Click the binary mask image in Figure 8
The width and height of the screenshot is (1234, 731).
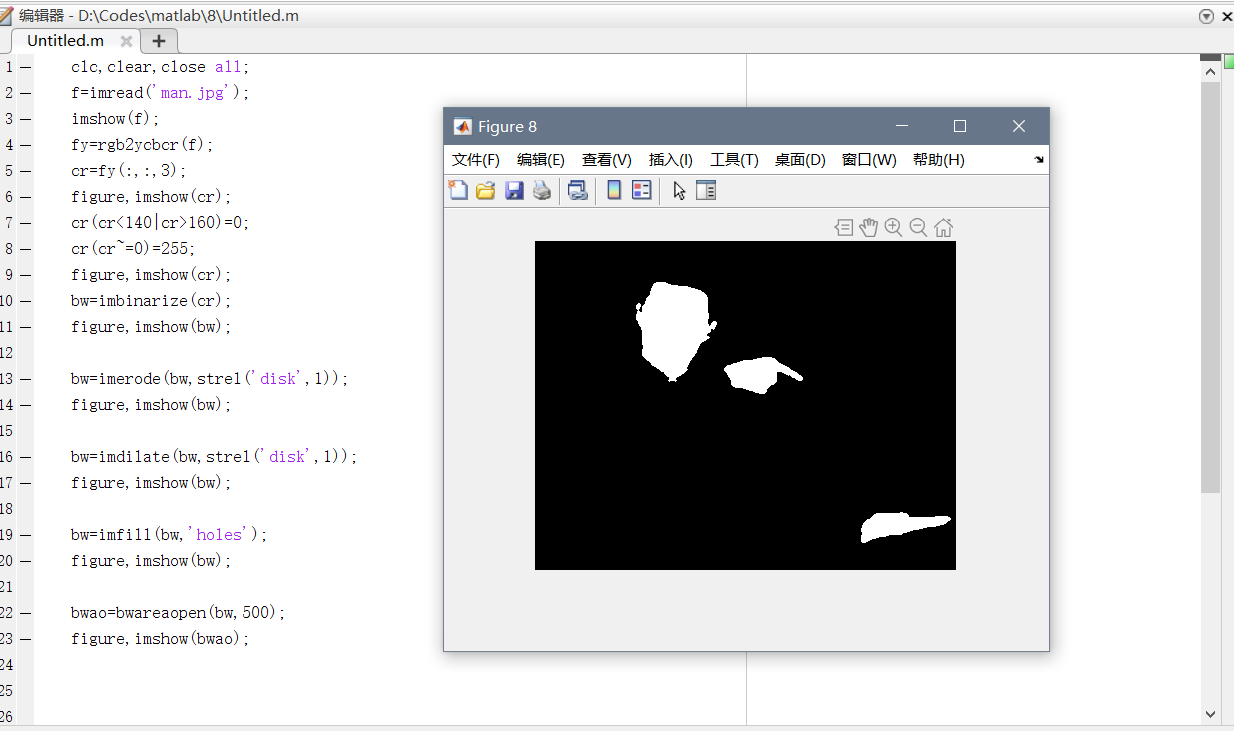pyautogui.click(x=745, y=405)
